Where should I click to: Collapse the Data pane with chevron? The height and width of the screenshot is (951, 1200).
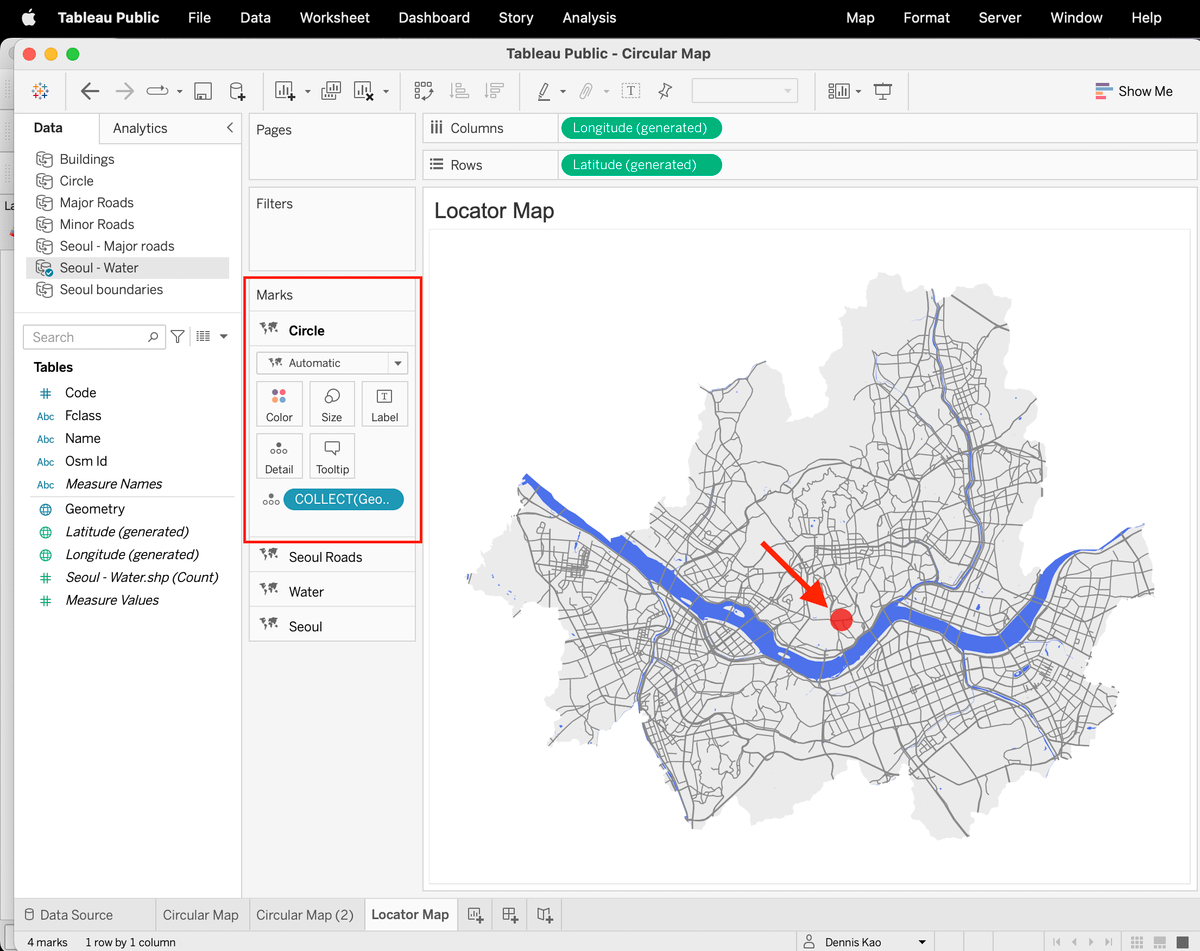click(230, 128)
